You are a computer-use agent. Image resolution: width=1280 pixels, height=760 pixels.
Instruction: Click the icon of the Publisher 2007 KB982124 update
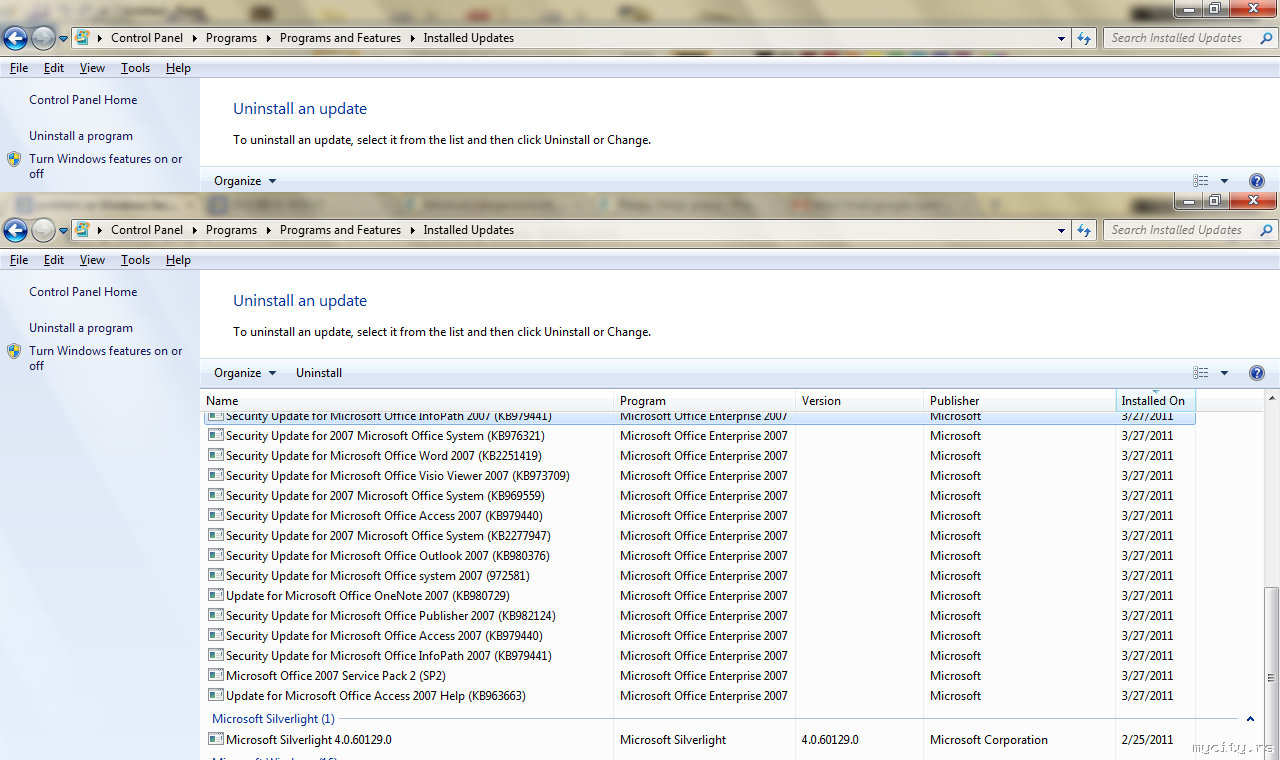[x=215, y=616]
